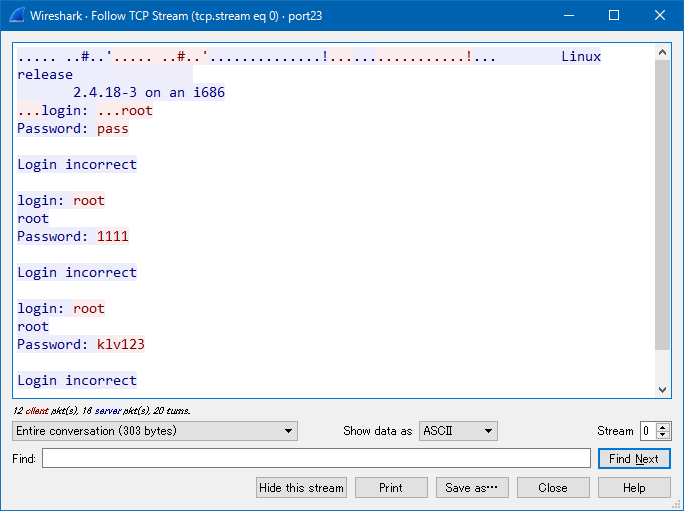Click the Hide this stream button
The height and width of the screenshot is (511, 684).
pos(301,488)
